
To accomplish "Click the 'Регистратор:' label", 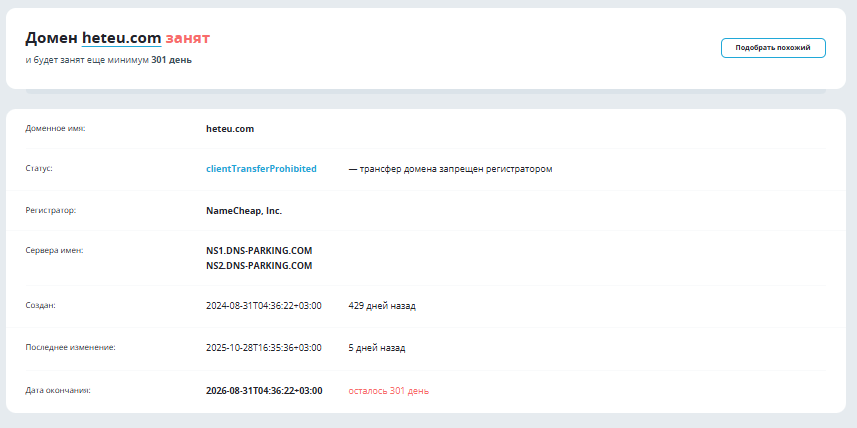I will click(51, 210).
